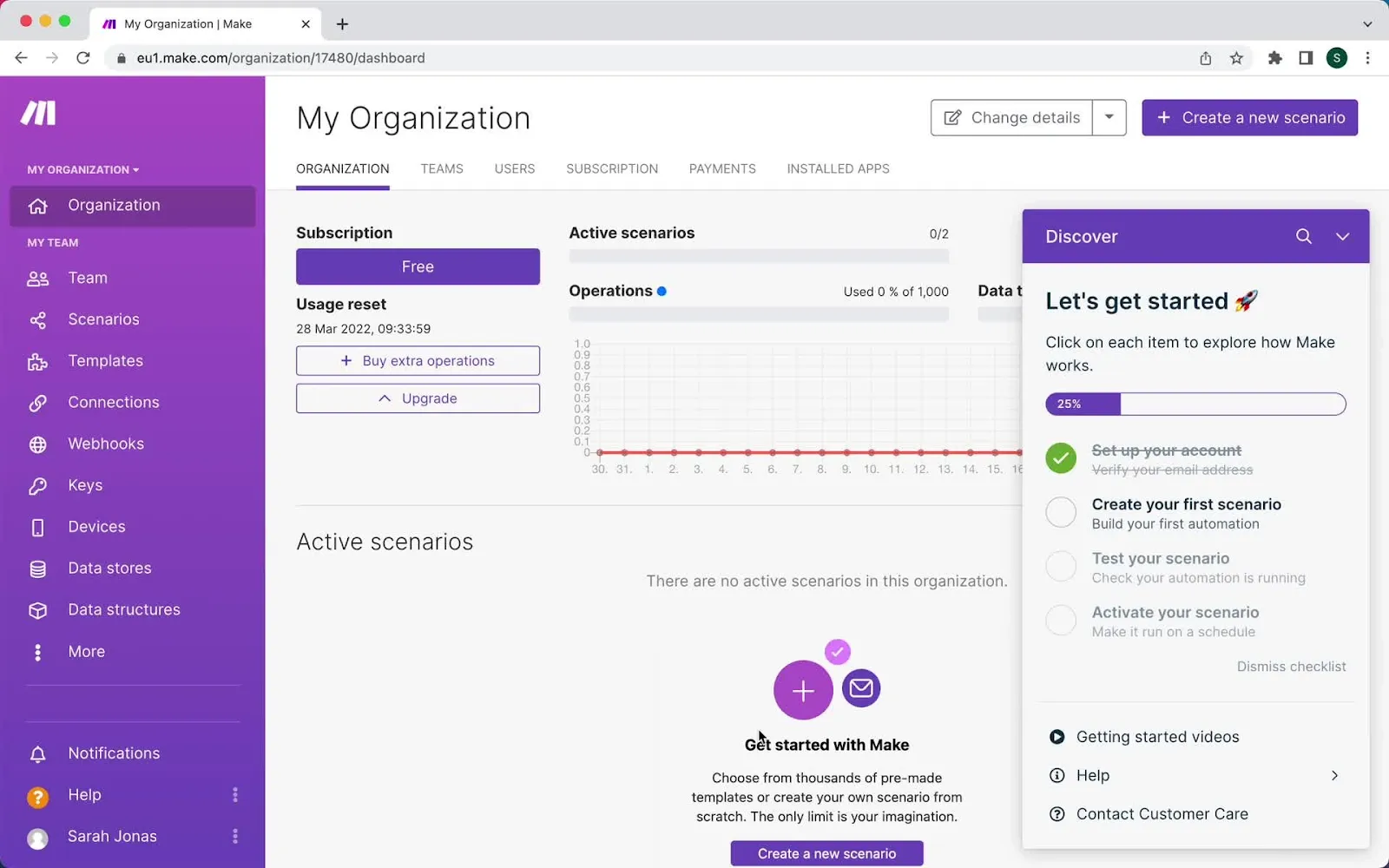Image resolution: width=1389 pixels, height=868 pixels.
Task: Toggle the completed Set up your account check
Action: coord(1061,457)
